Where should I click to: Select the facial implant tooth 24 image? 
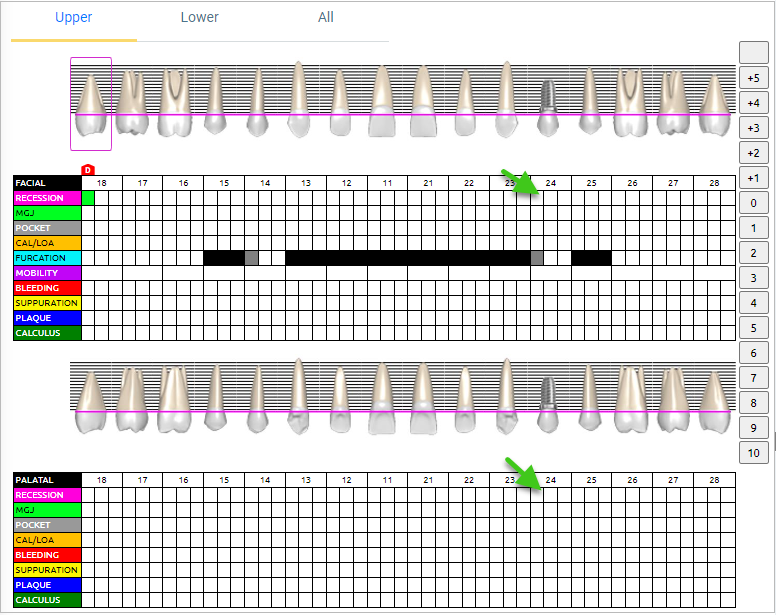[x=548, y=108]
